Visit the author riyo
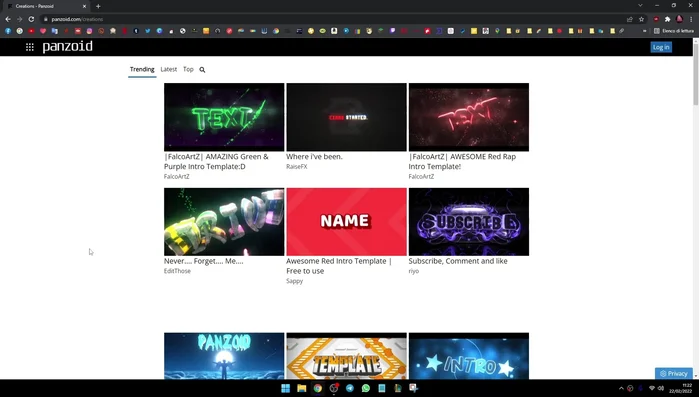This screenshot has width=699, height=397. click(x=414, y=271)
